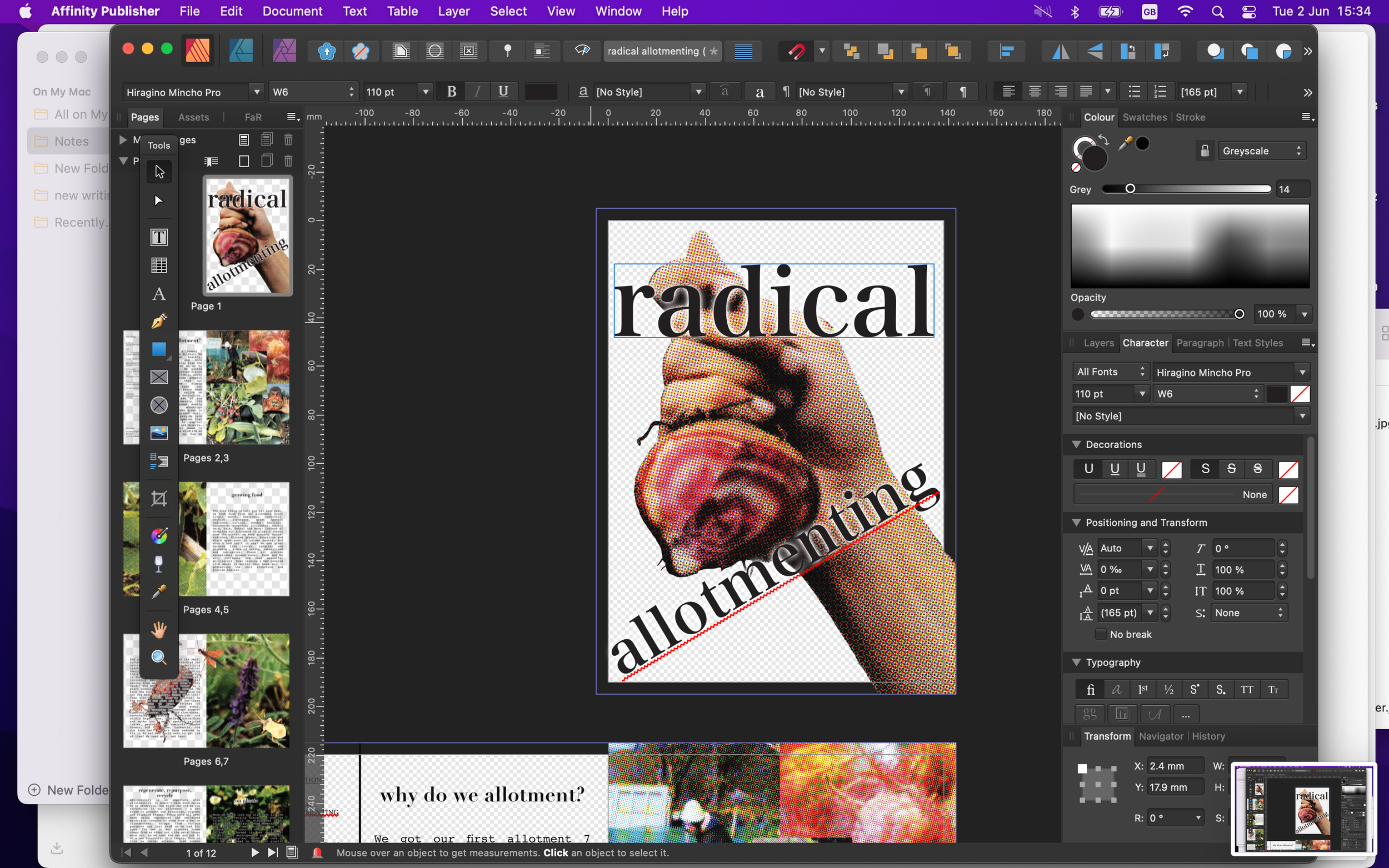Viewport: 1389px width, 868px height.
Task: Select the Frame Text tool
Action: 159,237
